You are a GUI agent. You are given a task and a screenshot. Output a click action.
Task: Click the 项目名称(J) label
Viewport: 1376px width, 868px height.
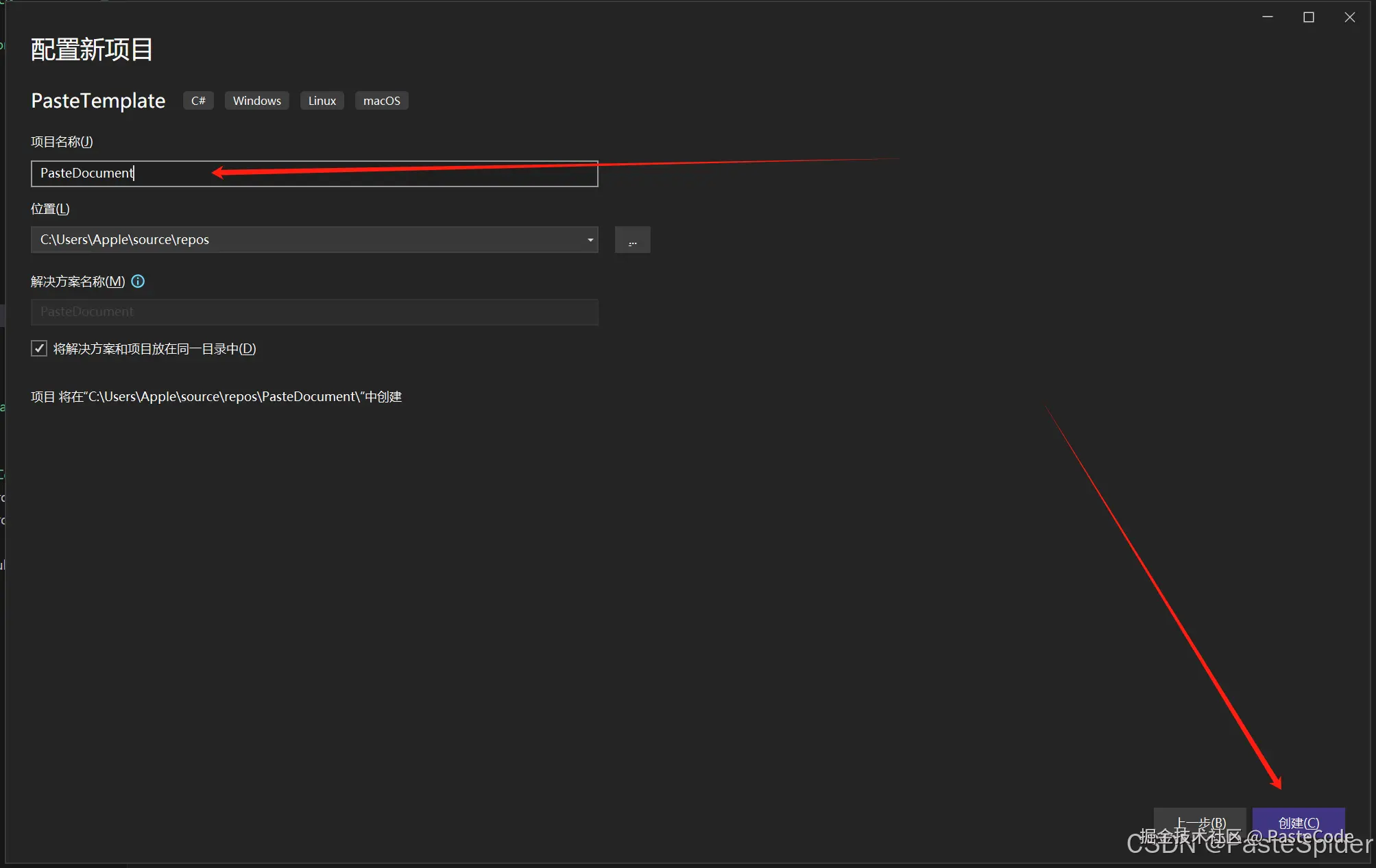click(62, 142)
